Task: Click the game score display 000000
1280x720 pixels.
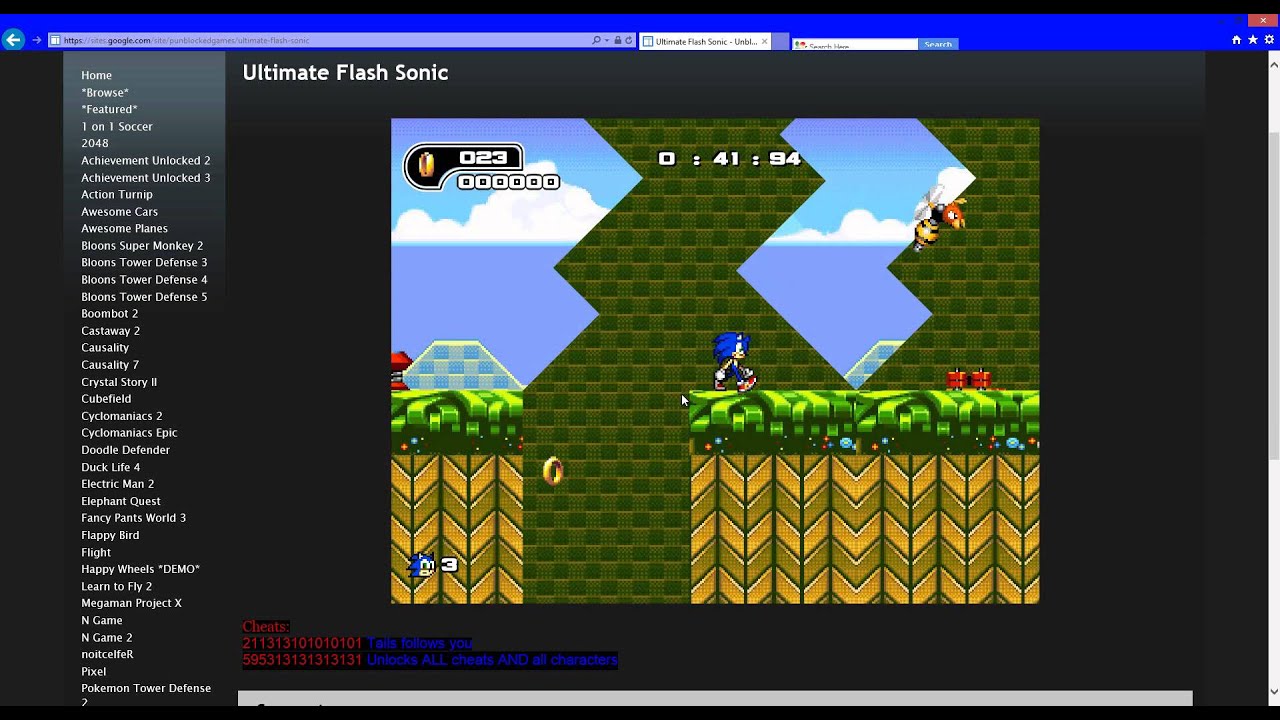Action: (508, 182)
